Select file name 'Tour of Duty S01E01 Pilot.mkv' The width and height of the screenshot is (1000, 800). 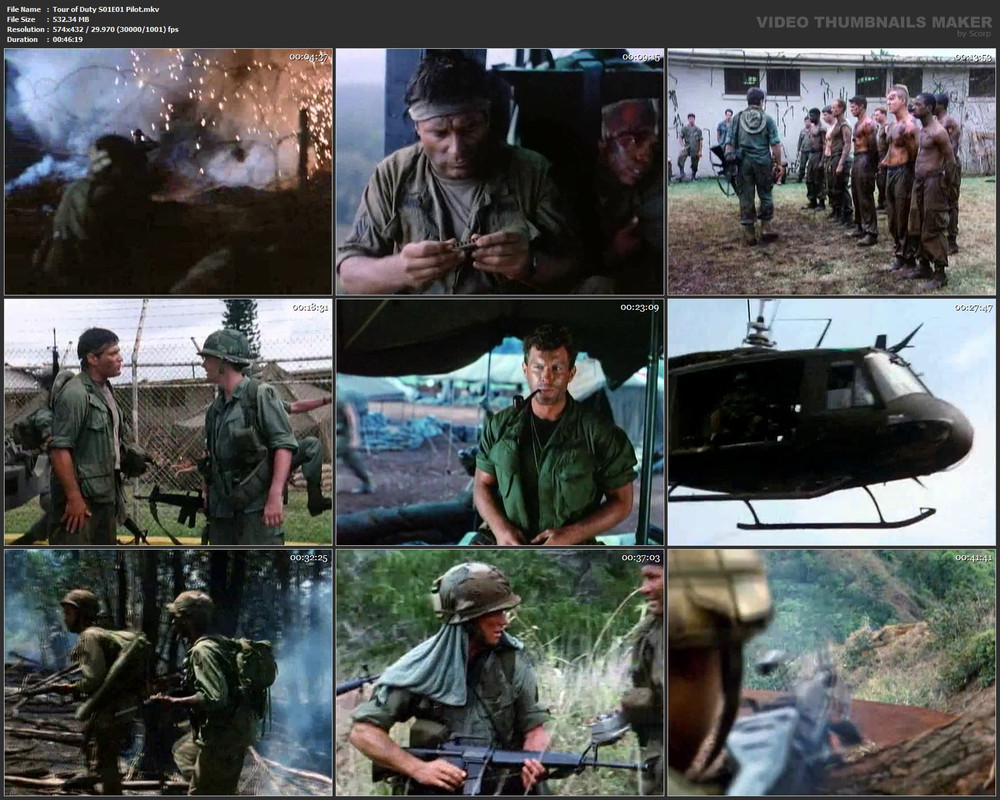point(106,10)
